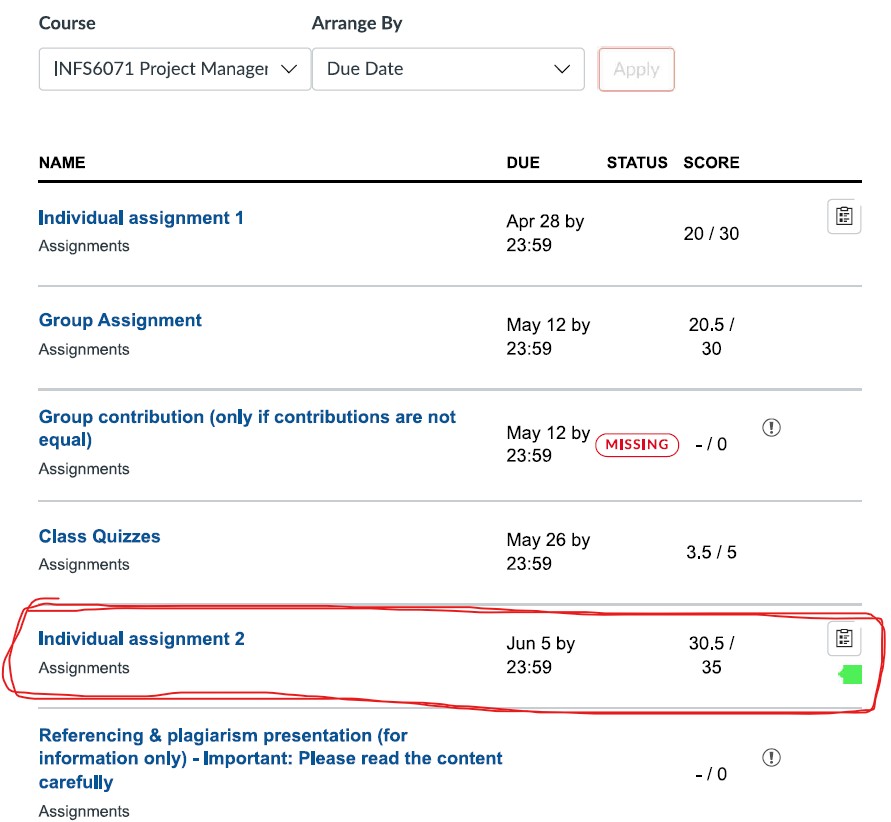Open the Arrange By Due Date dropdown

pyautogui.click(x=448, y=69)
